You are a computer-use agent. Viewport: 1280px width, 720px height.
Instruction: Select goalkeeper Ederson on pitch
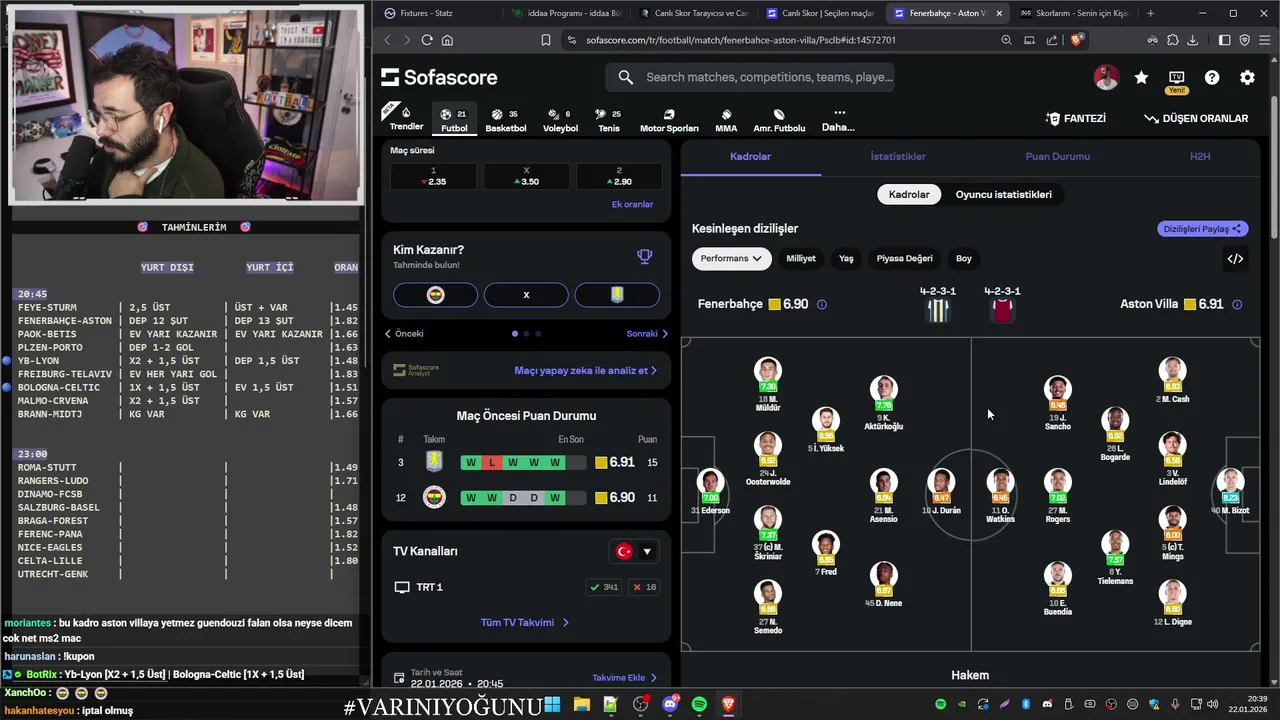[710, 492]
